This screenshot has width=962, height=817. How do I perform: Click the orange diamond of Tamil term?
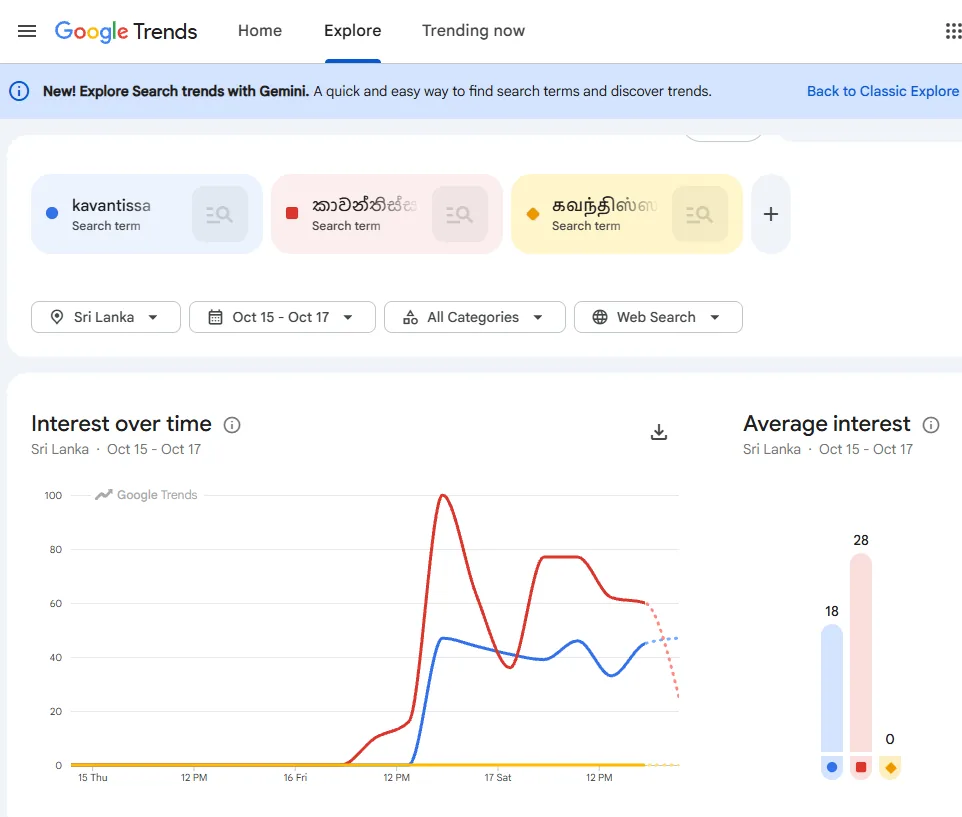pyautogui.click(x=533, y=213)
